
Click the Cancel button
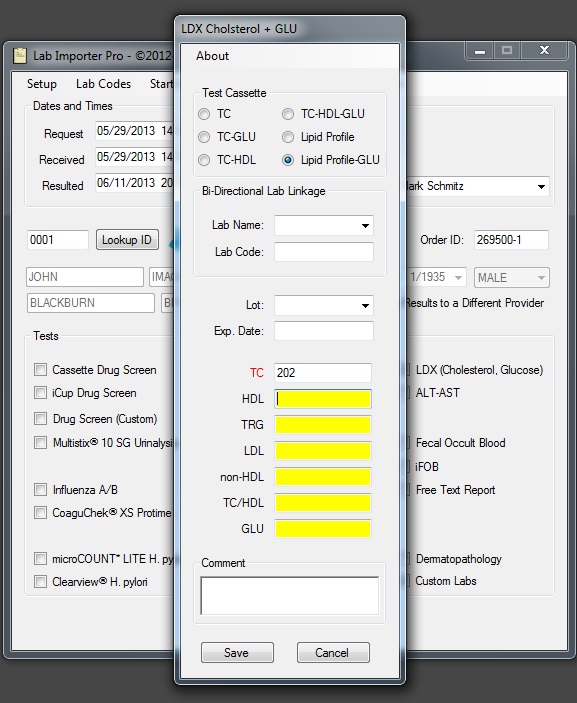pyautogui.click(x=333, y=652)
